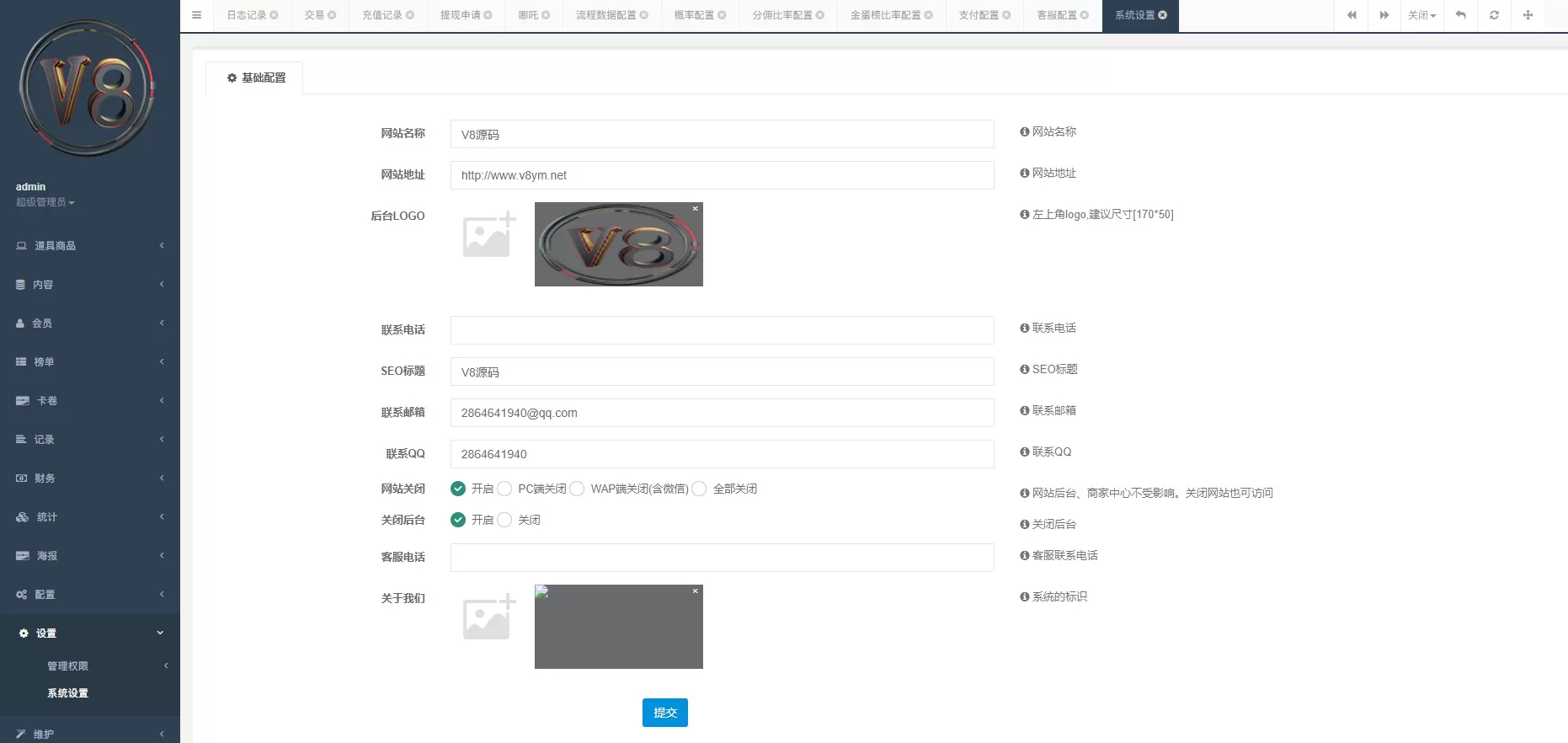Expand the 财务 sidebar menu
Screen dimensions: 1568x743
coord(90,478)
